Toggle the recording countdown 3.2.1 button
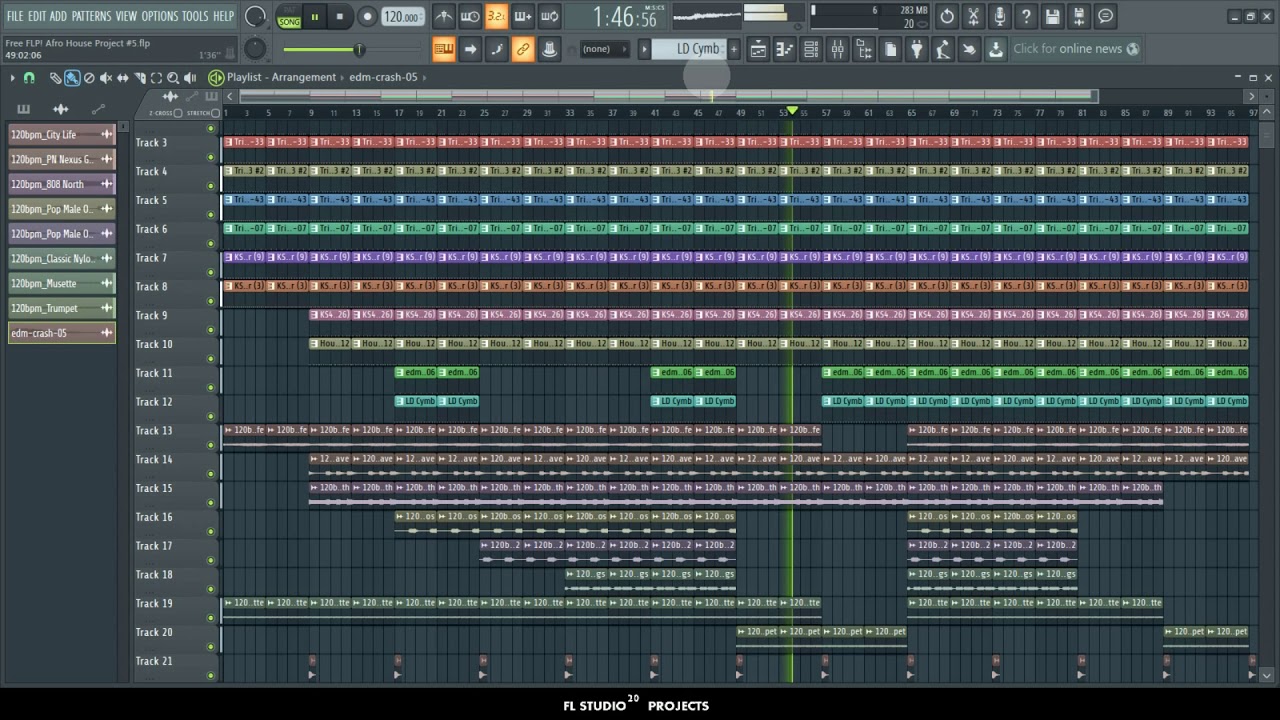This screenshot has height=720, width=1280. (496, 17)
